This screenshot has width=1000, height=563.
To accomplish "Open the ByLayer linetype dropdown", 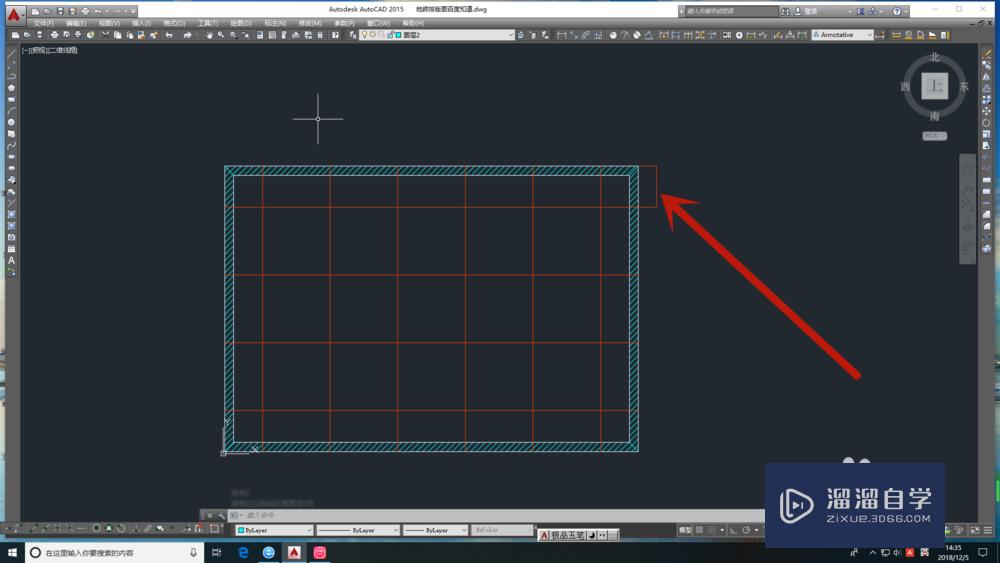I will click(358, 530).
